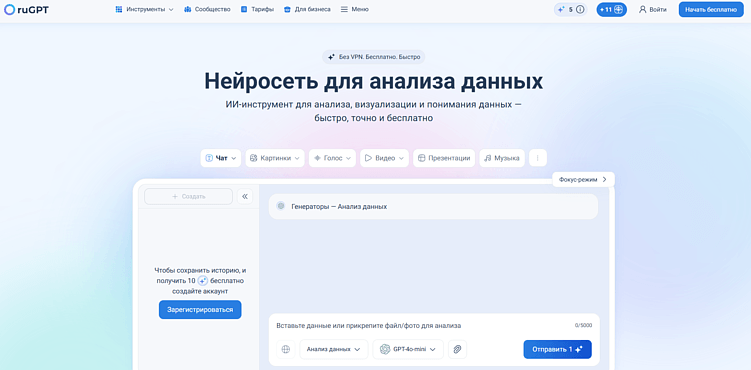Click the Без VPN. Бесплатно. Быстро badge

[x=374, y=57]
